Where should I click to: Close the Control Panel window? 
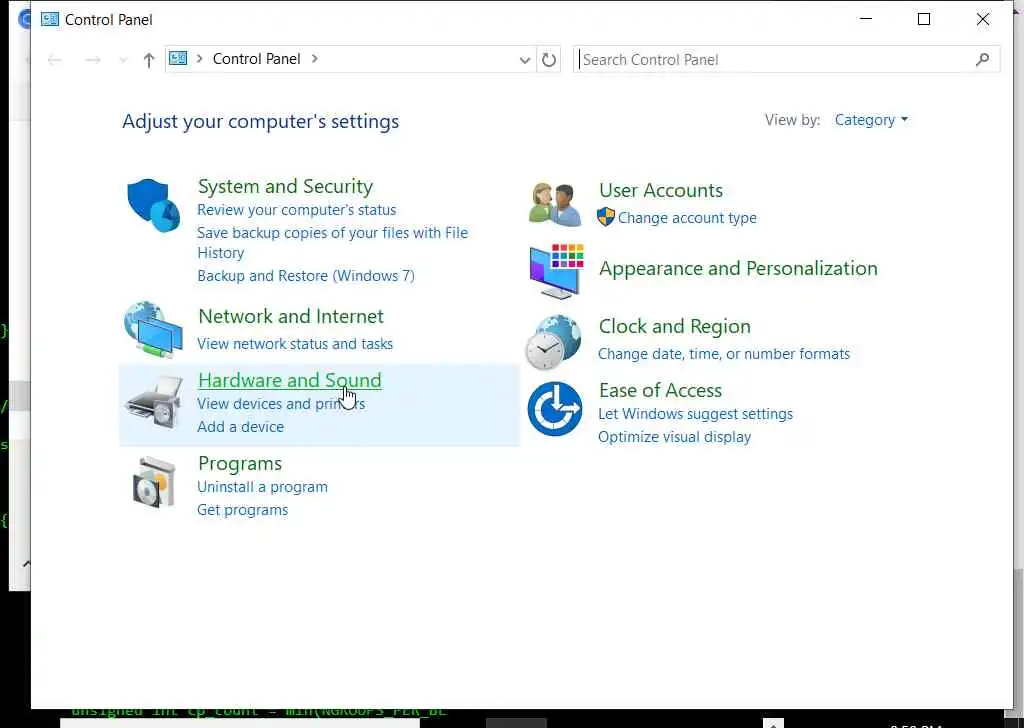coord(982,20)
